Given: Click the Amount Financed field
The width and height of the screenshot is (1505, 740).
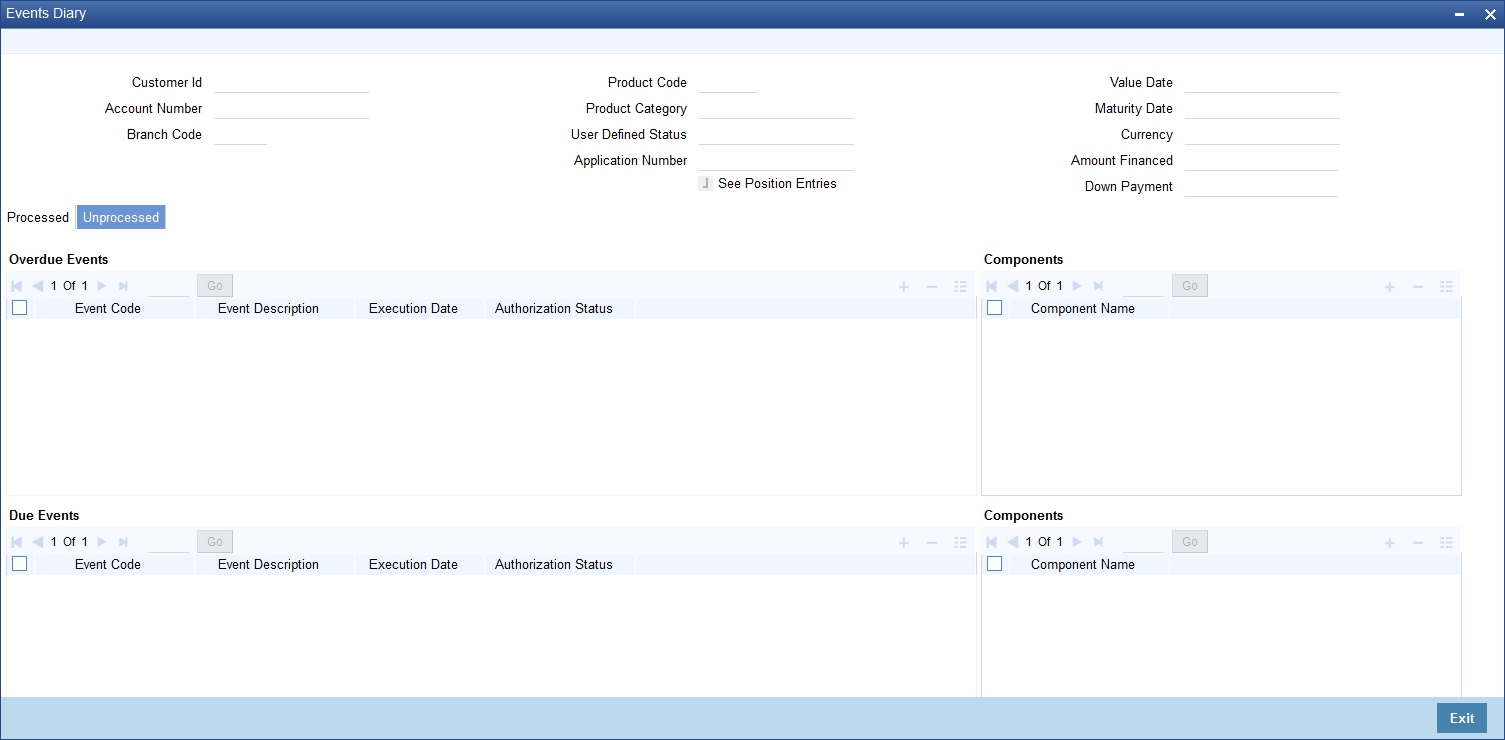Looking at the screenshot, I should [1261, 161].
